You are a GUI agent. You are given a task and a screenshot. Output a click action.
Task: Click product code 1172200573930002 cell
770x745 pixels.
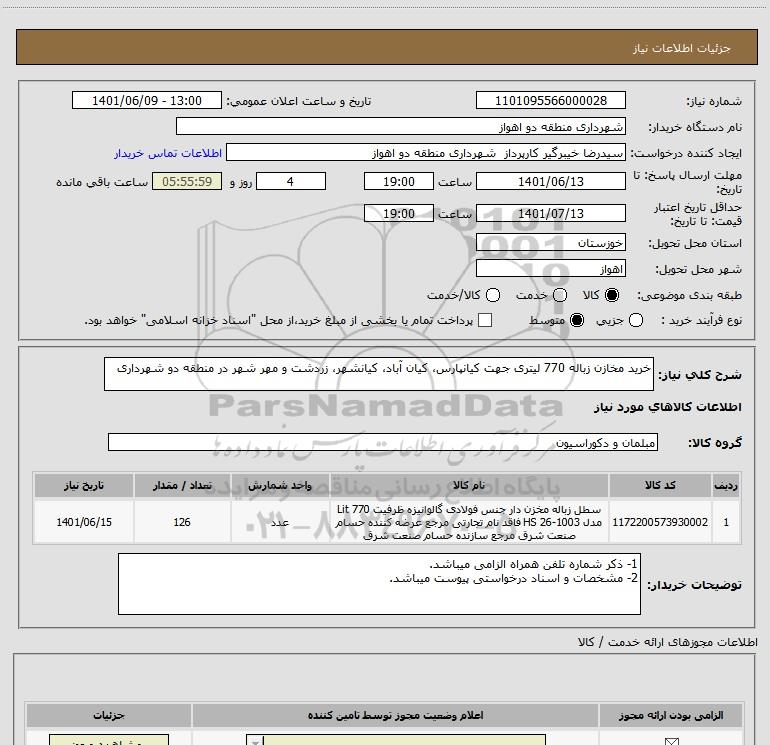pos(660,522)
